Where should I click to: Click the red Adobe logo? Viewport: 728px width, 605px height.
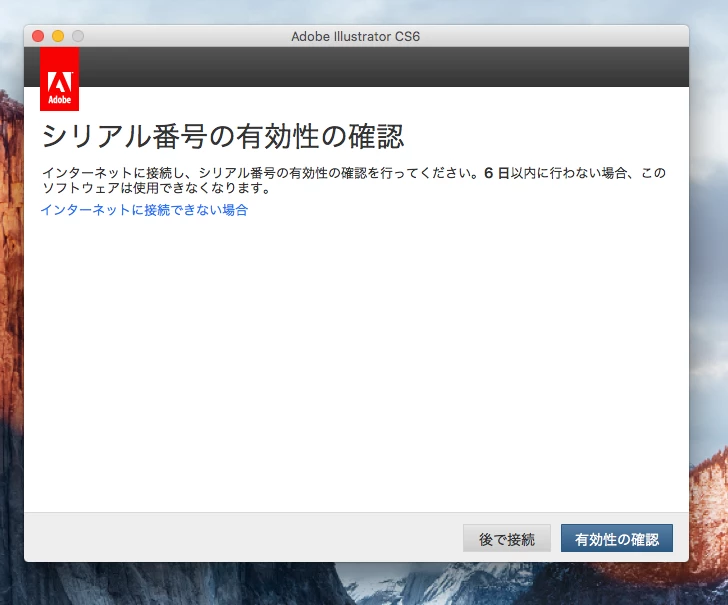(59, 79)
